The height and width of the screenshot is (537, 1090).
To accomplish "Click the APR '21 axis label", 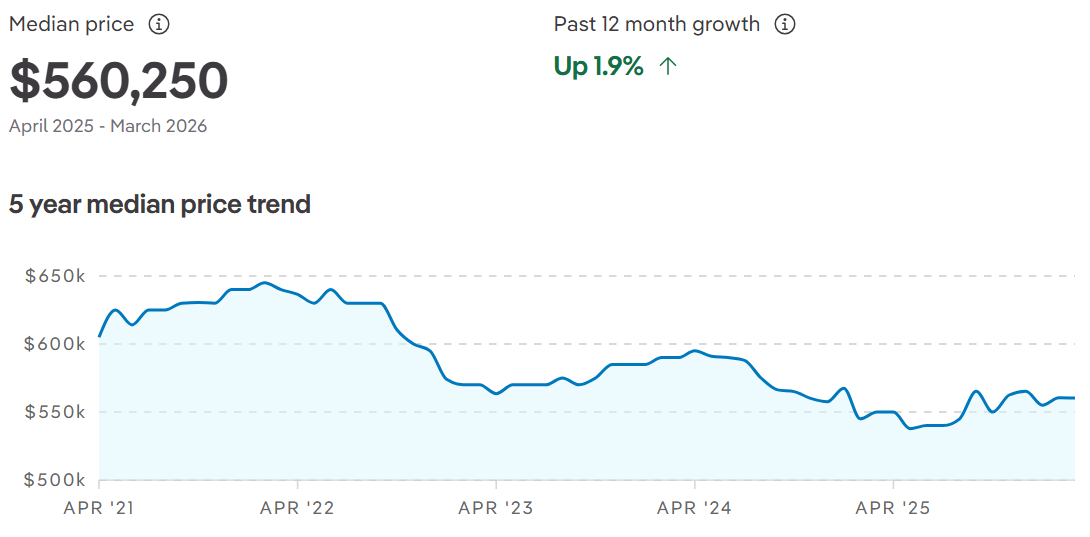I will click(x=100, y=508).
